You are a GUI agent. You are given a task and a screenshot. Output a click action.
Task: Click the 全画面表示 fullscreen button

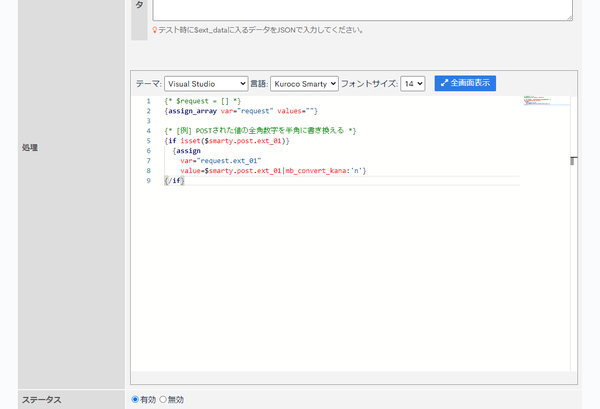[465, 83]
